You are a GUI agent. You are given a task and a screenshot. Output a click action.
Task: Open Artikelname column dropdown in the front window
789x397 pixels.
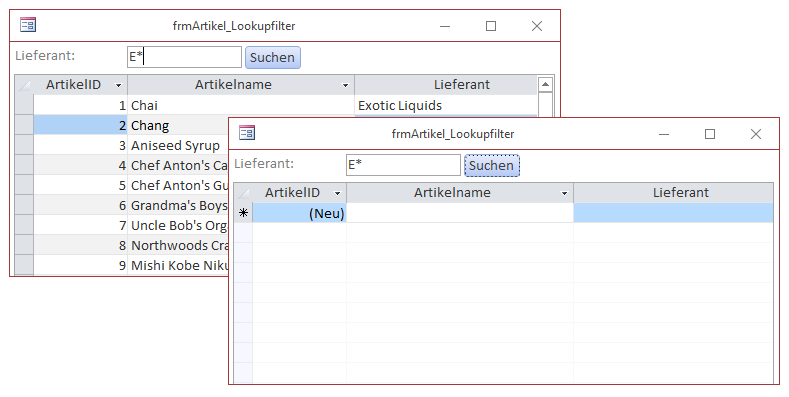[x=565, y=193]
